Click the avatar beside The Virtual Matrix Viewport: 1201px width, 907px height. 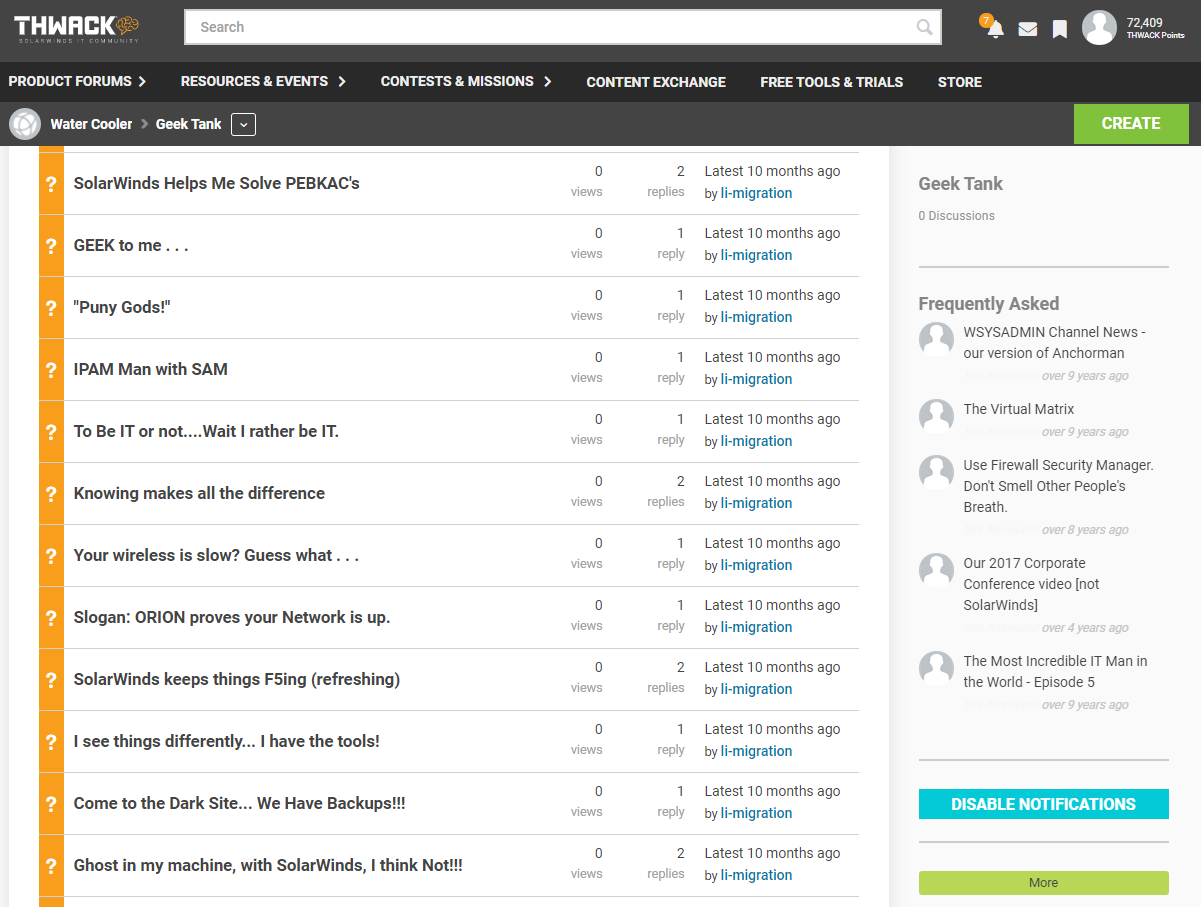936,416
